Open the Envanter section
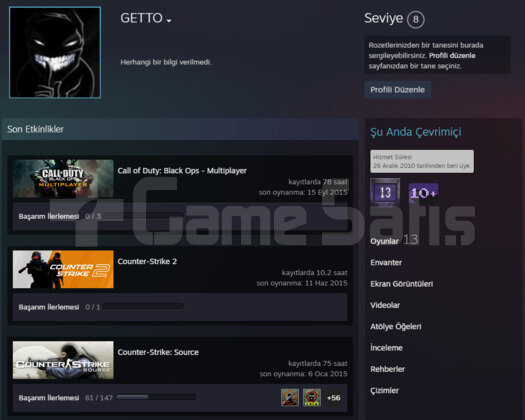Viewport: 525px width, 420px height. tap(386, 263)
